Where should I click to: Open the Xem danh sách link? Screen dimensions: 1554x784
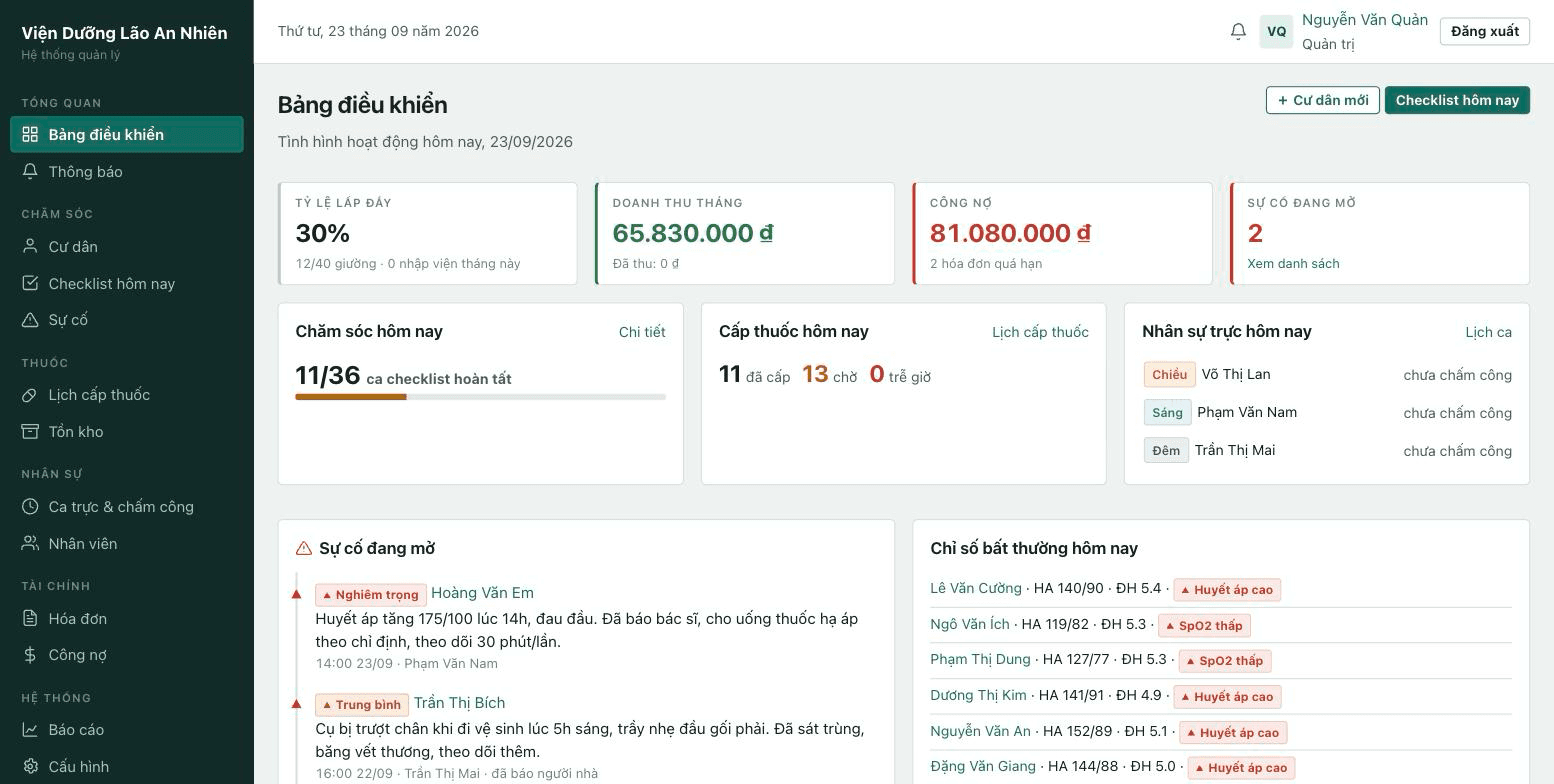(x=1293, y=263)
